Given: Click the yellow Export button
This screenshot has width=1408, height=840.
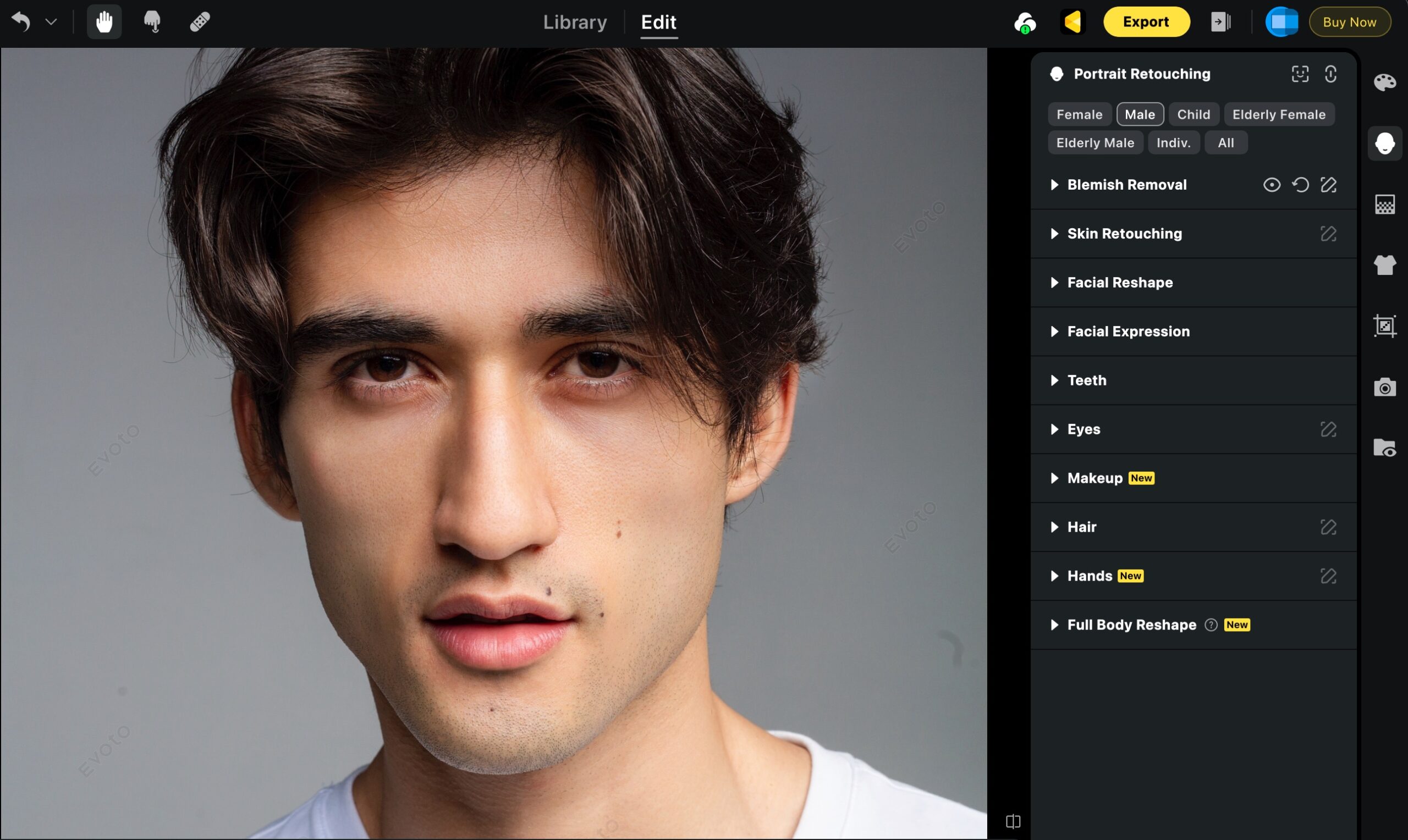Looking at the screenshot, I should tap(1146, 22).
